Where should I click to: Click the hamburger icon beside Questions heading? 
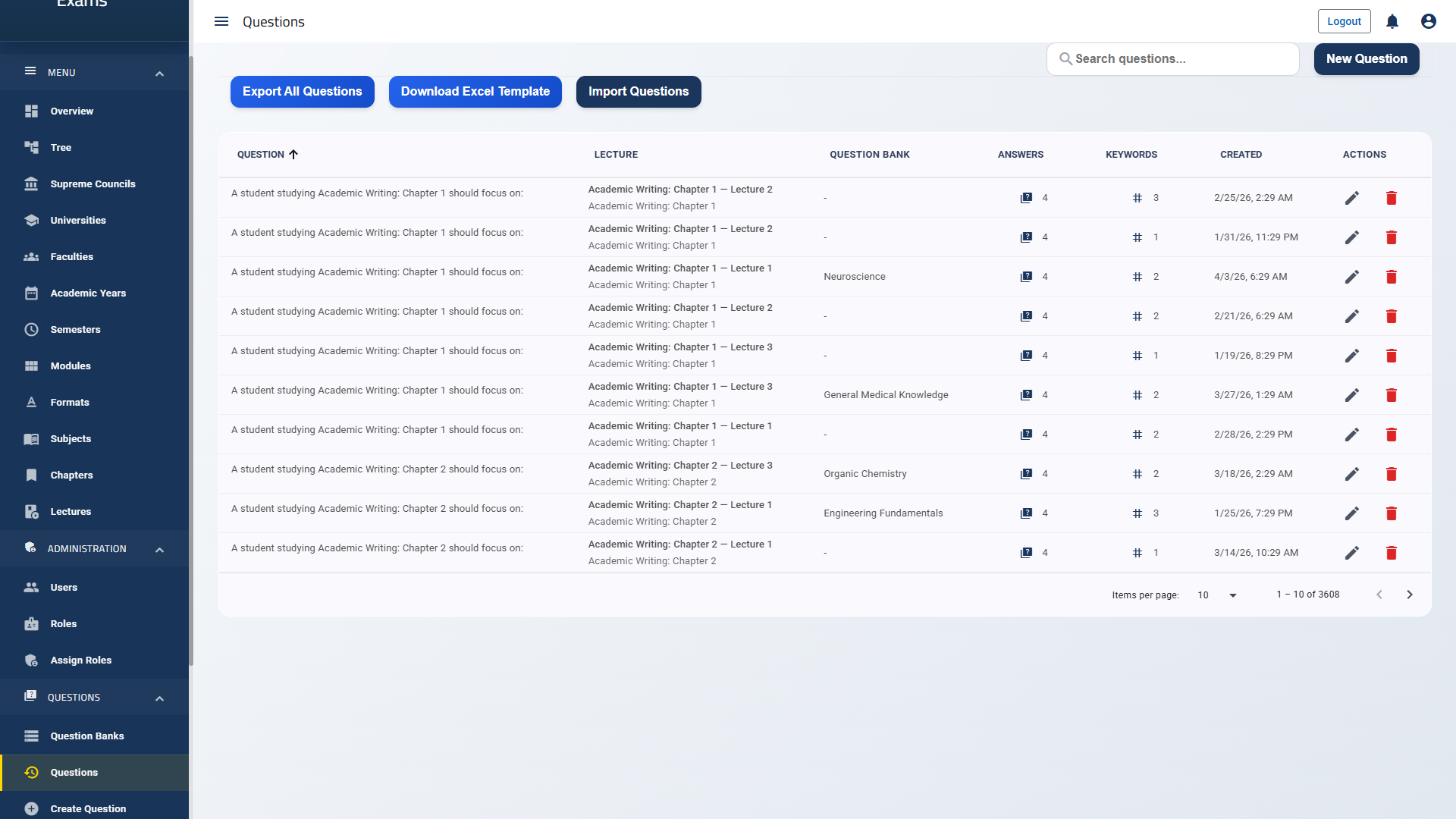(x=221, y=21)
